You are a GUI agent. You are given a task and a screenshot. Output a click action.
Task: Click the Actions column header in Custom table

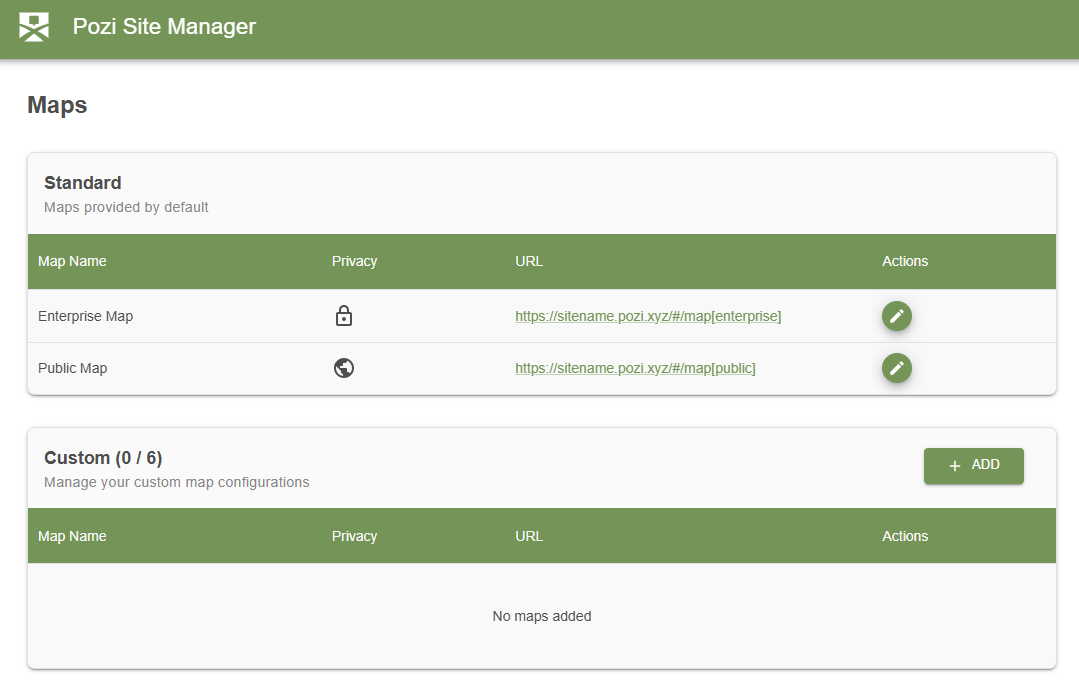(x=904, y=536)
